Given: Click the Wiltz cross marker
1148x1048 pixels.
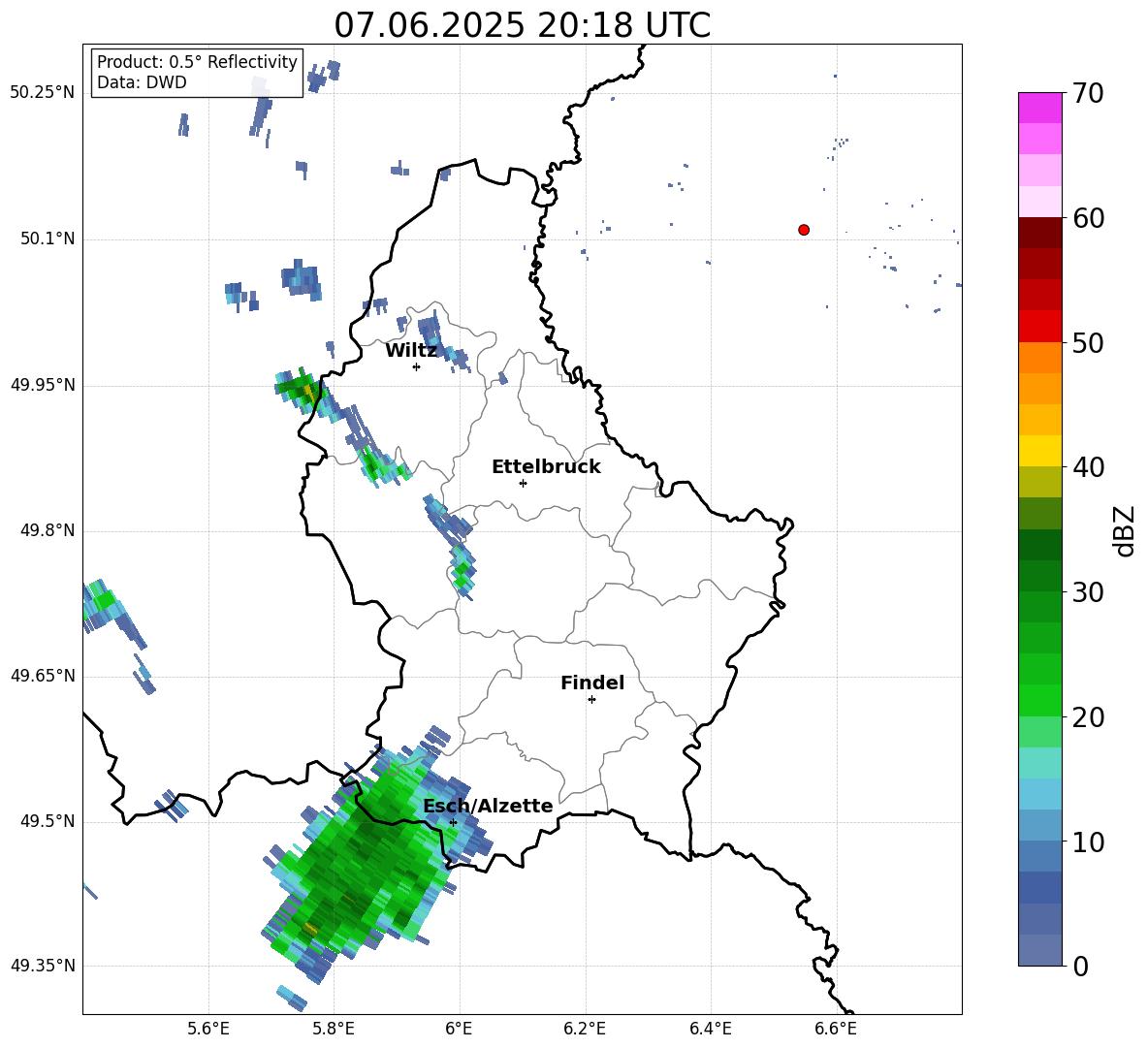Looking at the screenshot, I should click(417, 366).
